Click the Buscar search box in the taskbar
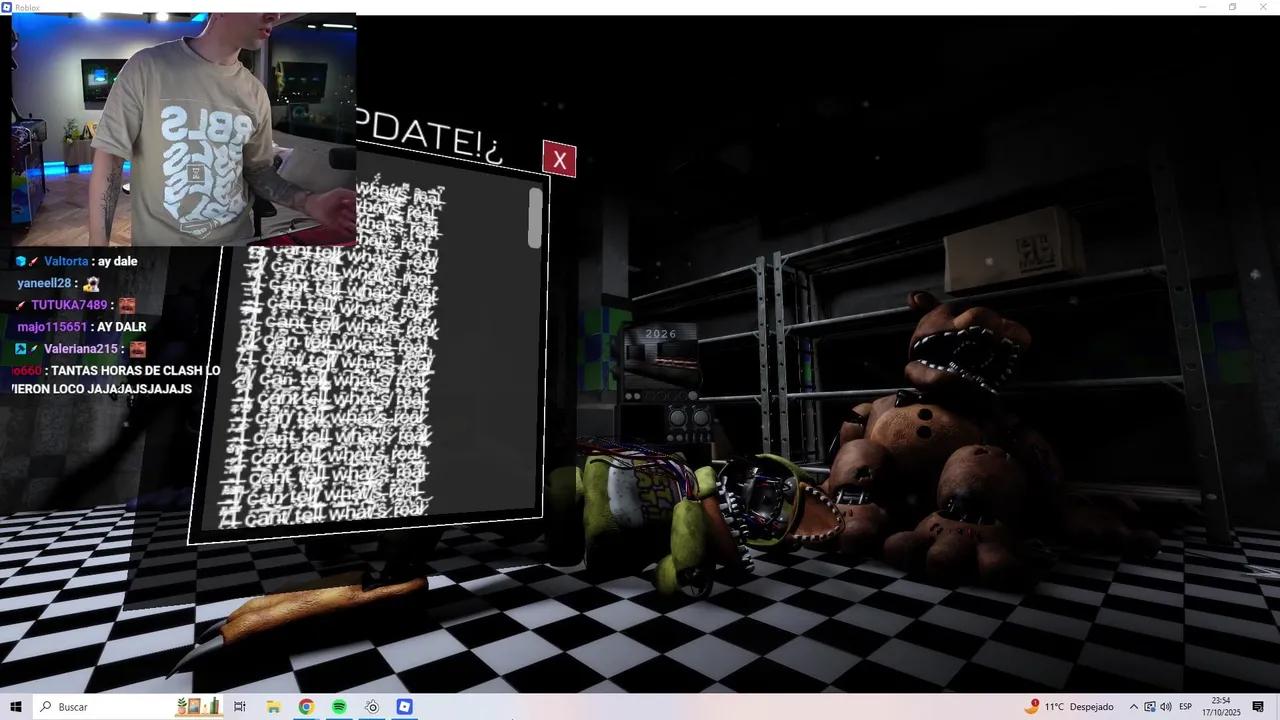The height and width of the screenshot is (720, 1280). point(128,707)
